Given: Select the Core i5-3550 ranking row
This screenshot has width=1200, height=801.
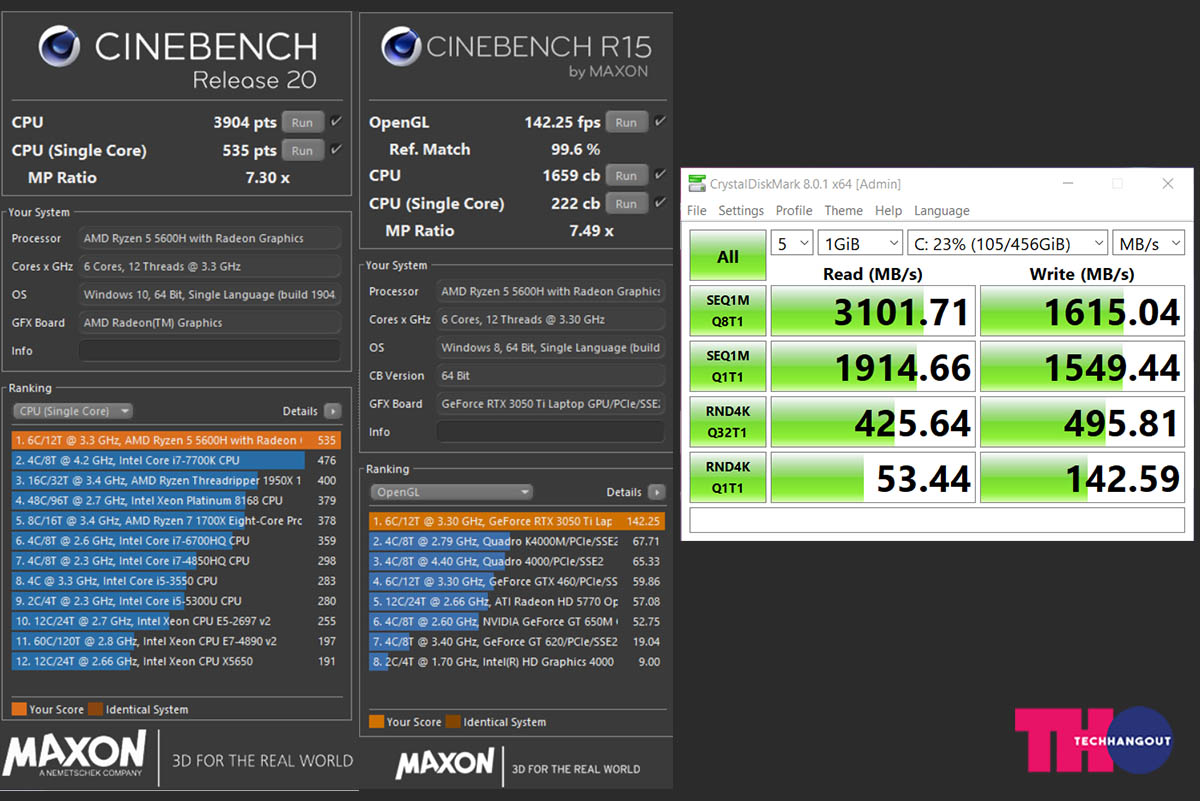Looking at the screenshot, I should click(177, 580).
